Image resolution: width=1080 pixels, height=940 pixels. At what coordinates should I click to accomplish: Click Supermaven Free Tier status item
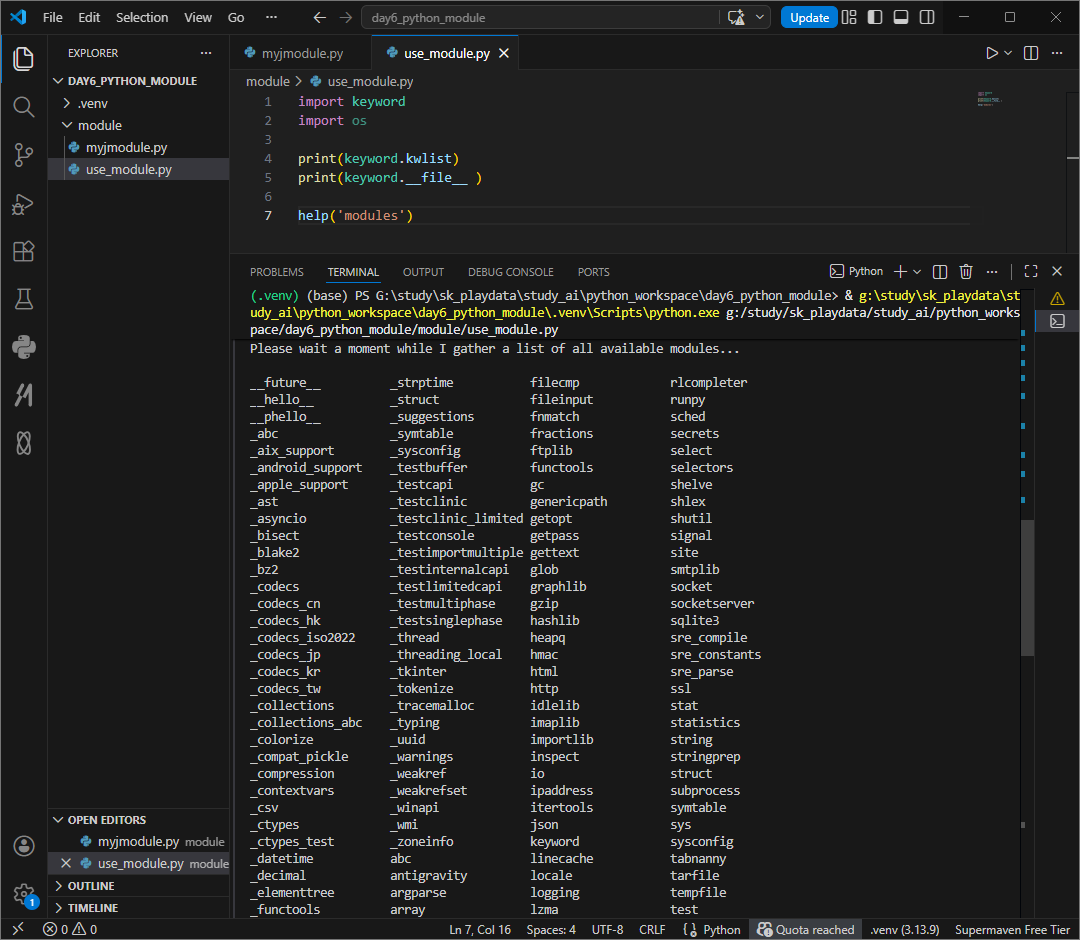[x=1012, y=929]
